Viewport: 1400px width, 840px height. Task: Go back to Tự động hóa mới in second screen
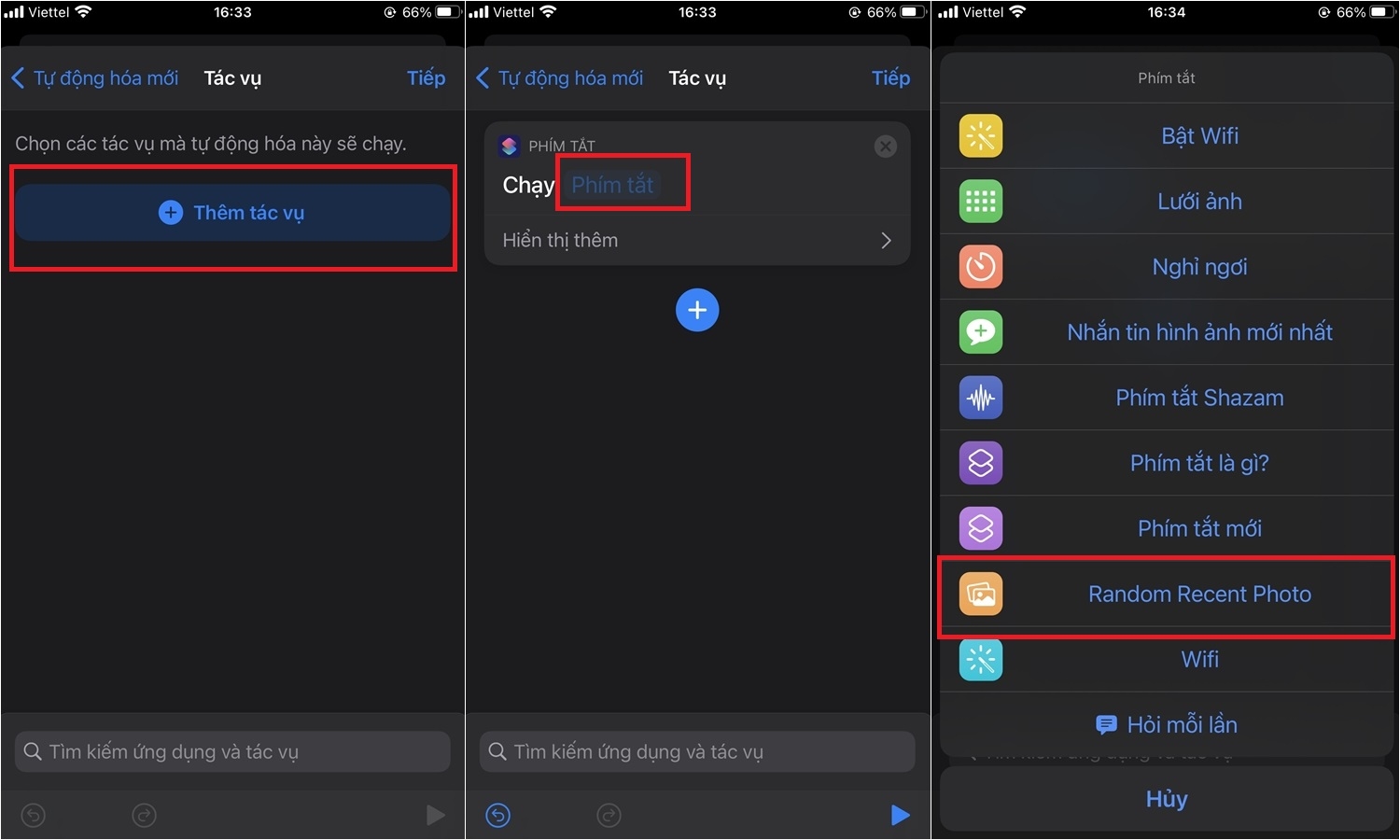pyautogui.click(x=560, y=78)
